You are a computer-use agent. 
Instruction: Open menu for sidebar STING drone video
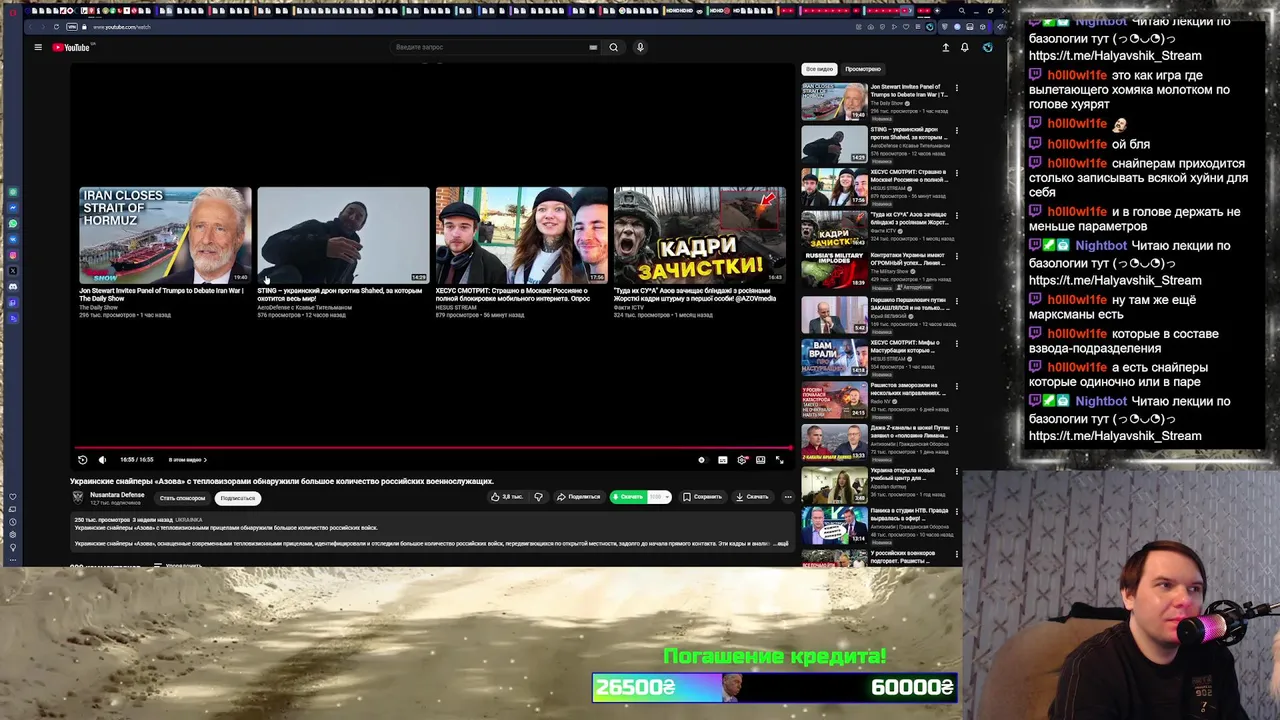(956, 130)
